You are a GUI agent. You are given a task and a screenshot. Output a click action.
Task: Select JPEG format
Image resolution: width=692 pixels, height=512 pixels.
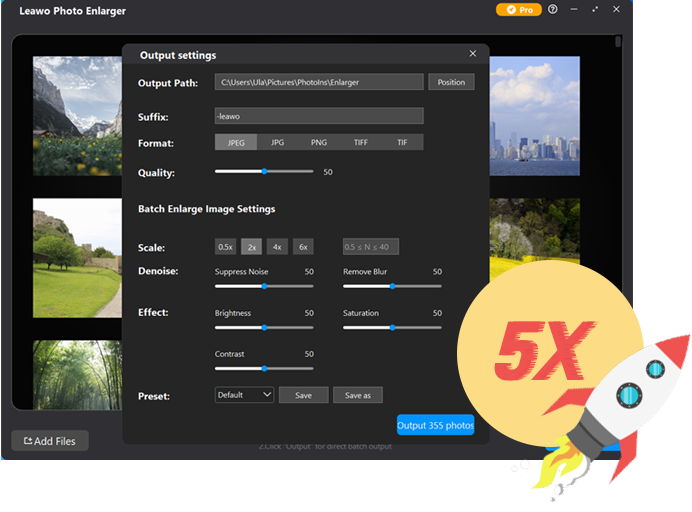236,143
